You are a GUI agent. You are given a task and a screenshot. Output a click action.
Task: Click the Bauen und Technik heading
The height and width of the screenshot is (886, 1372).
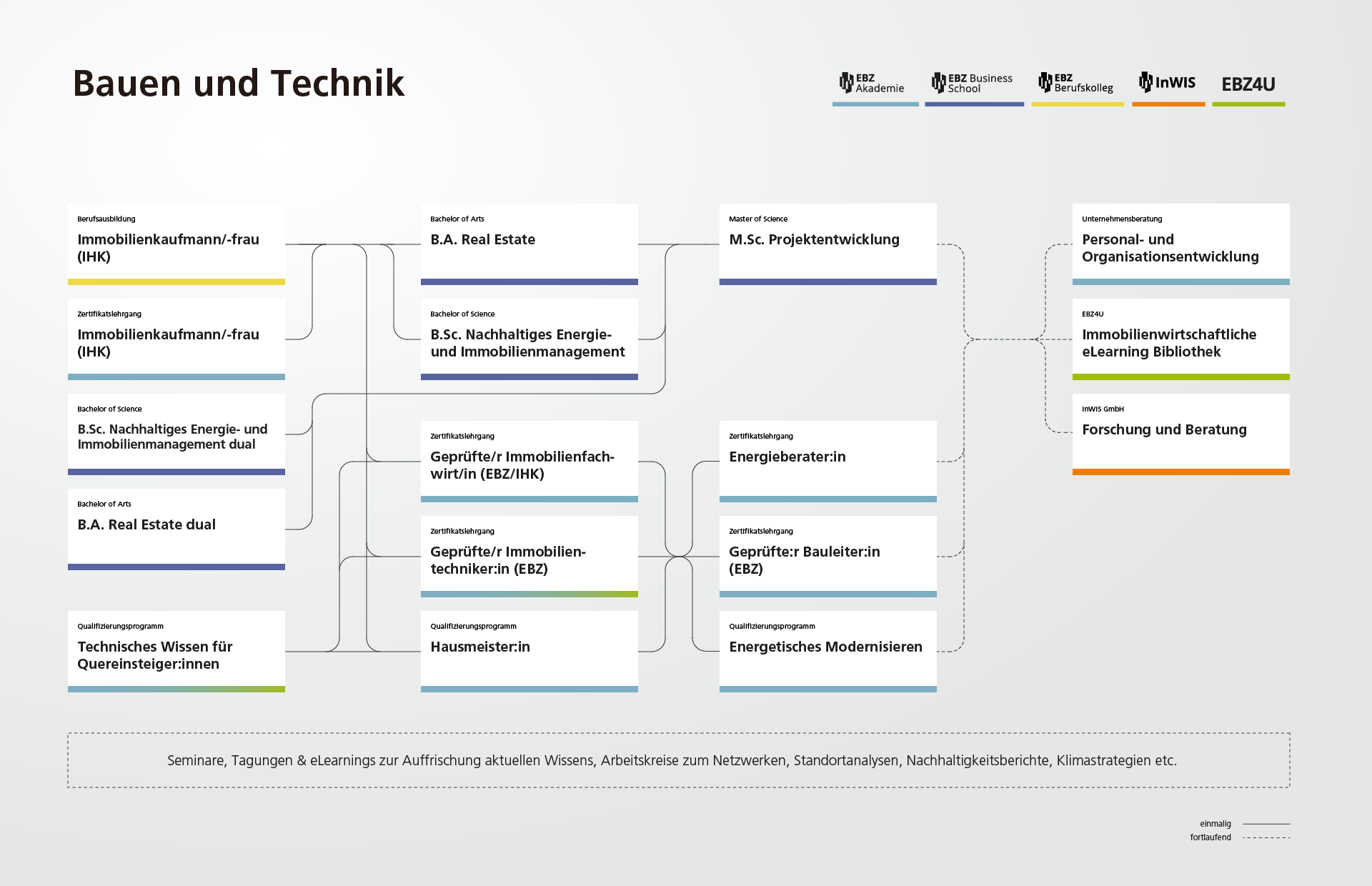pos(239,83)
